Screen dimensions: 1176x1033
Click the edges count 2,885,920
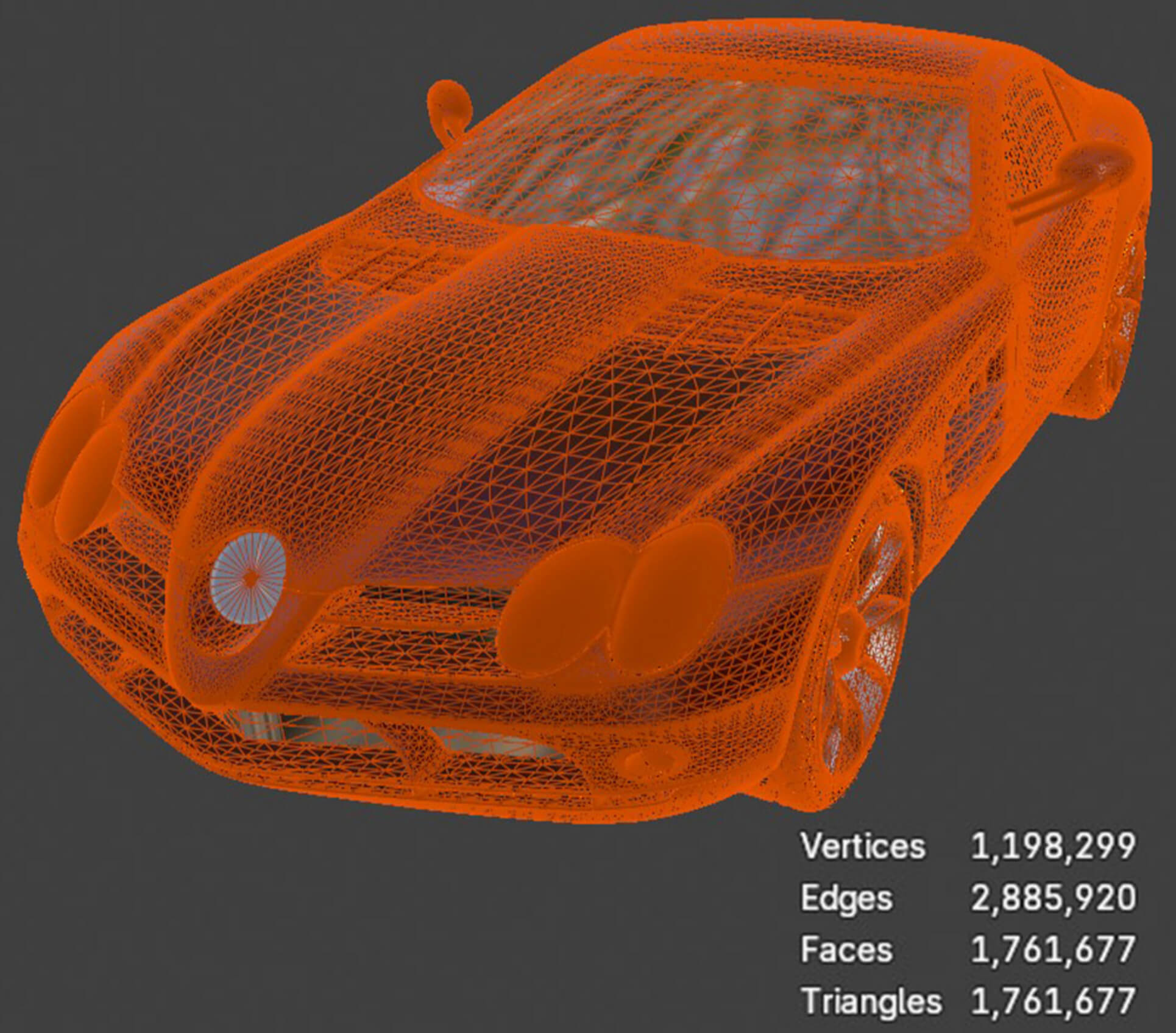[x=1054, y=899]
